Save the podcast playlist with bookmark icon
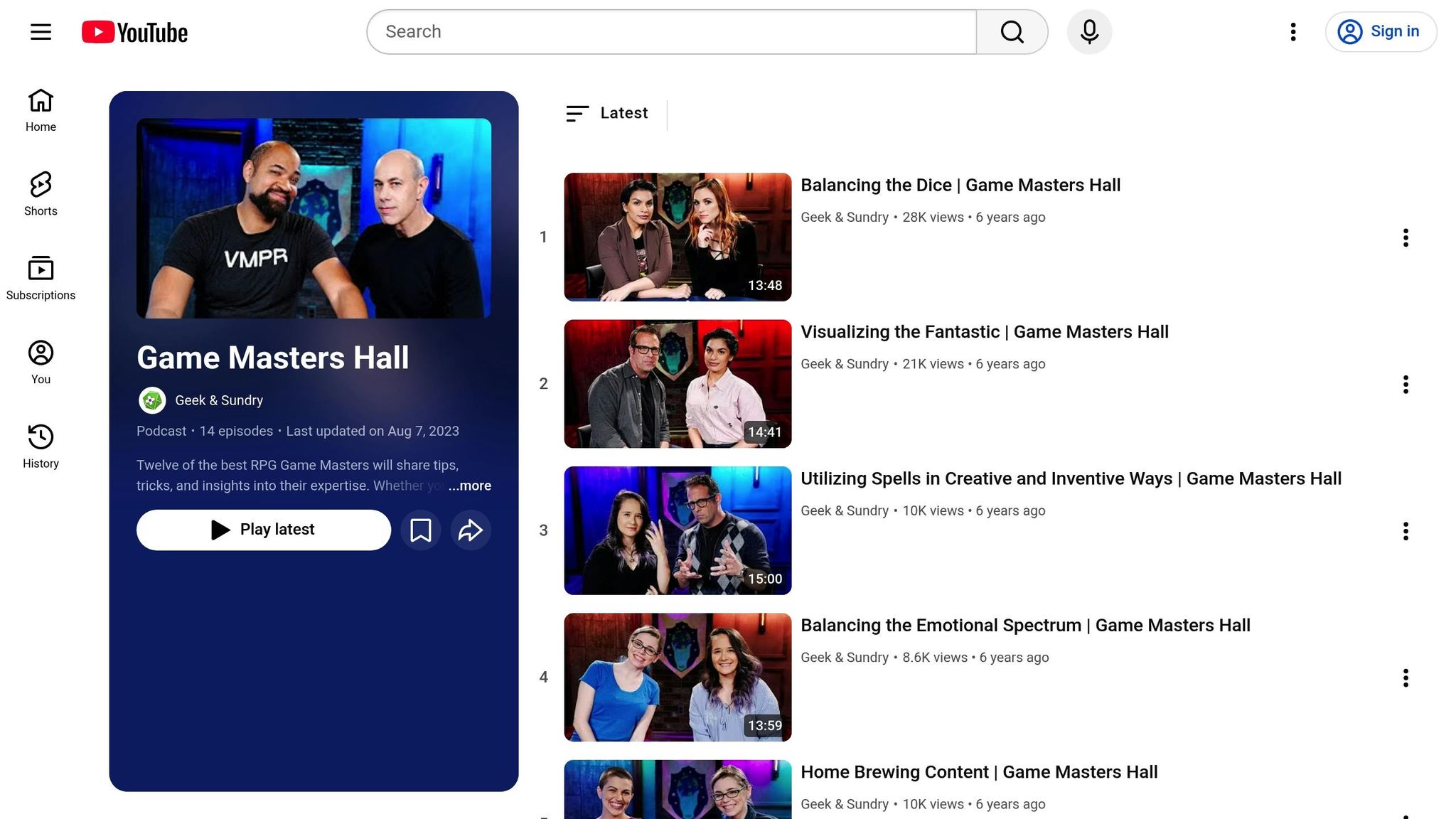Screen dimensions: 1456x819 click(421, 530)
